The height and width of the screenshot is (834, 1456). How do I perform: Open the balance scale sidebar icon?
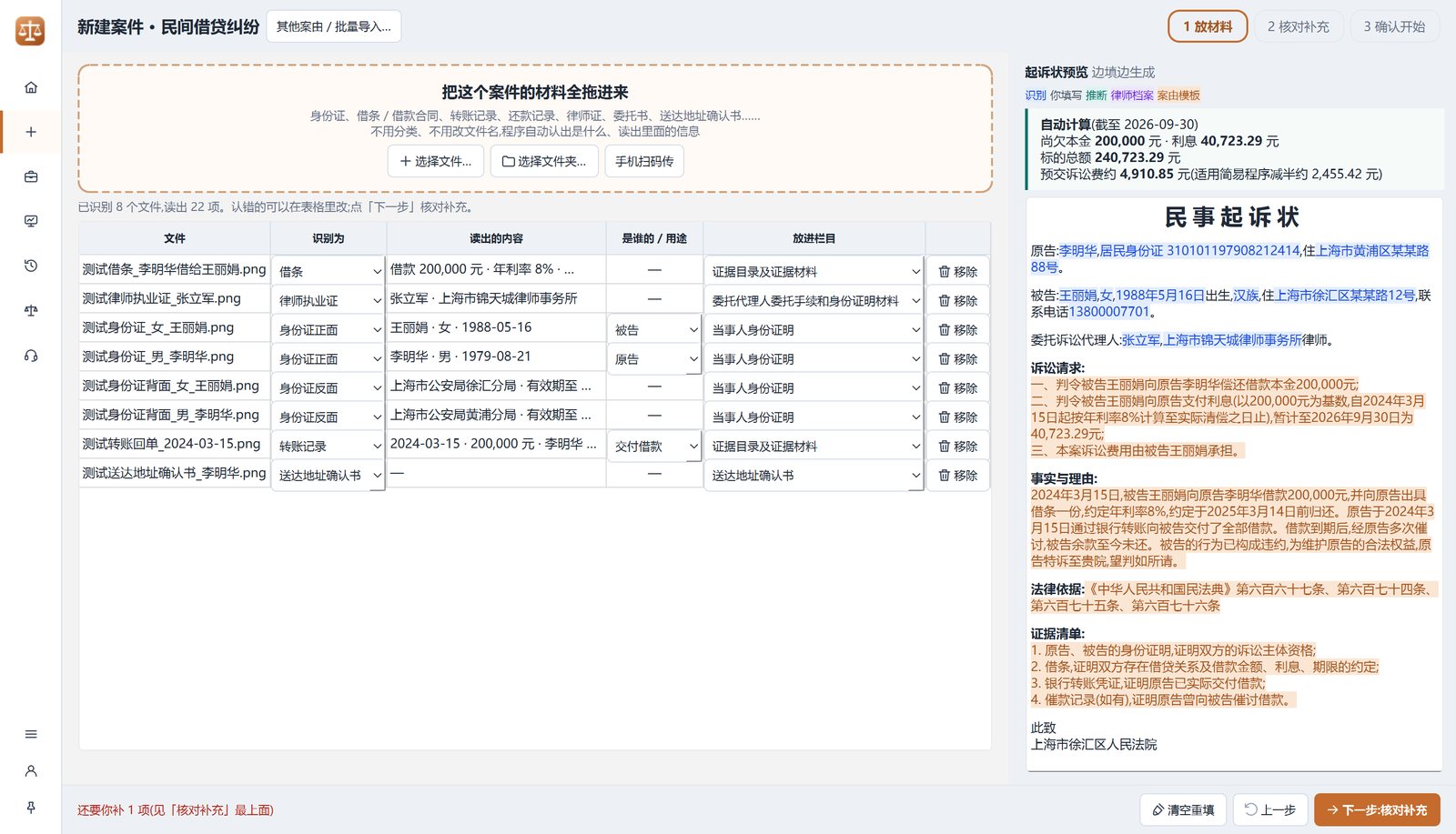(x=31, y=310)
